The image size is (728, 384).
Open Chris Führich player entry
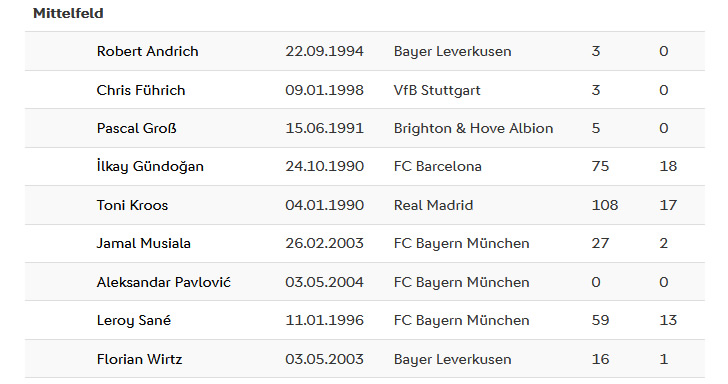[141, 90]
